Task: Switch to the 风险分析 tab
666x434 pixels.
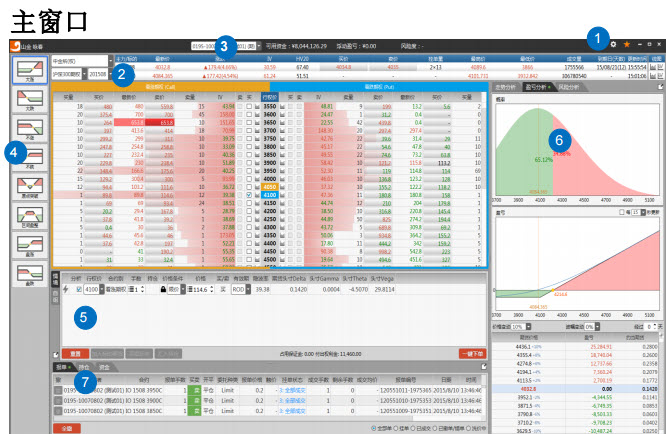Action: pos(569,87)
